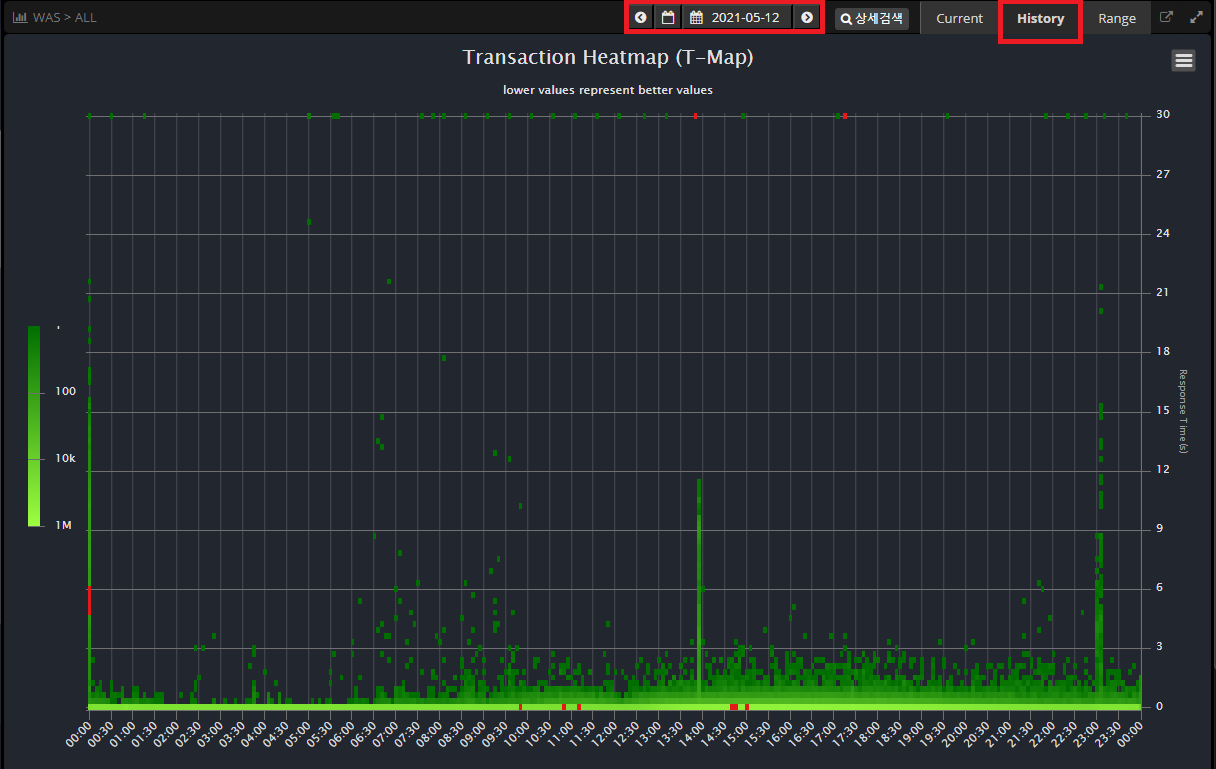The height and width of the screenshot is (769, 1216).
Task: Click the blank calendar today icon
Action: tap(668, 18)
